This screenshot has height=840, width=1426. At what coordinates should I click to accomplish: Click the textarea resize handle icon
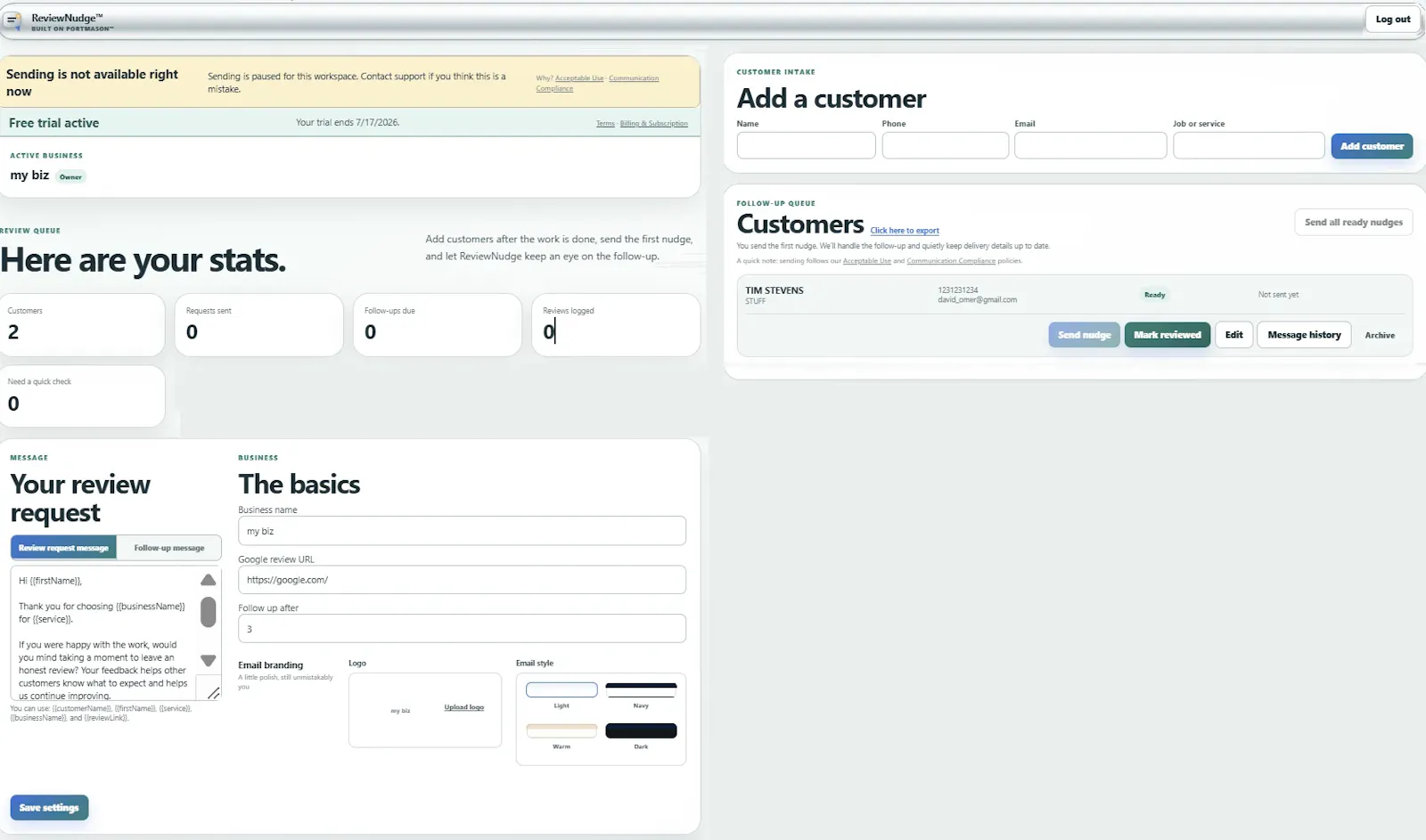tap(213, 692)
